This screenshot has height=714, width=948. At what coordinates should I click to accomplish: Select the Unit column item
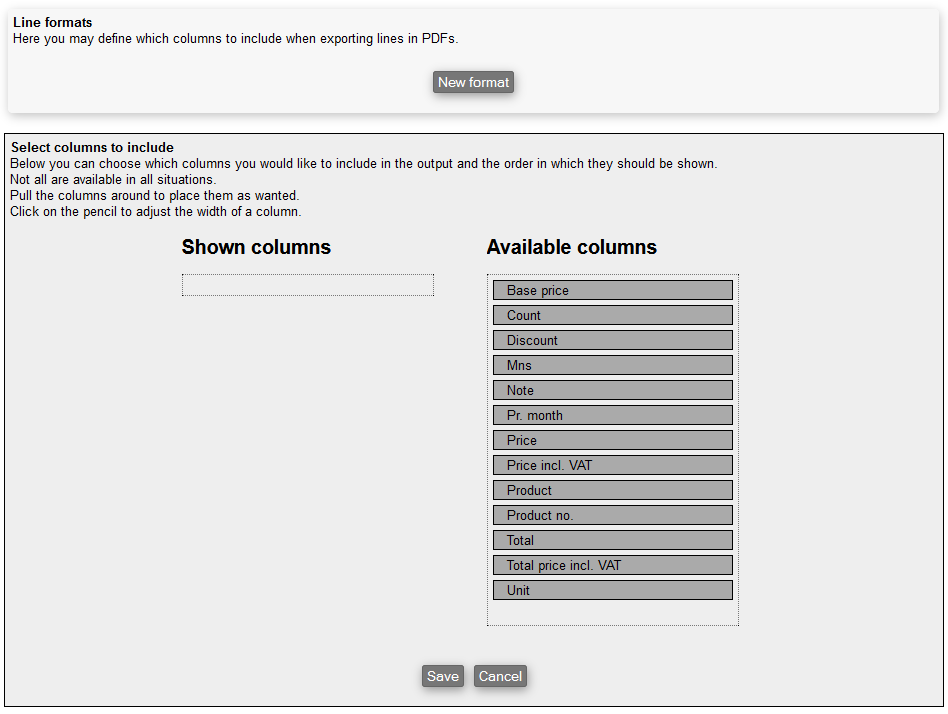click(612, 590)
